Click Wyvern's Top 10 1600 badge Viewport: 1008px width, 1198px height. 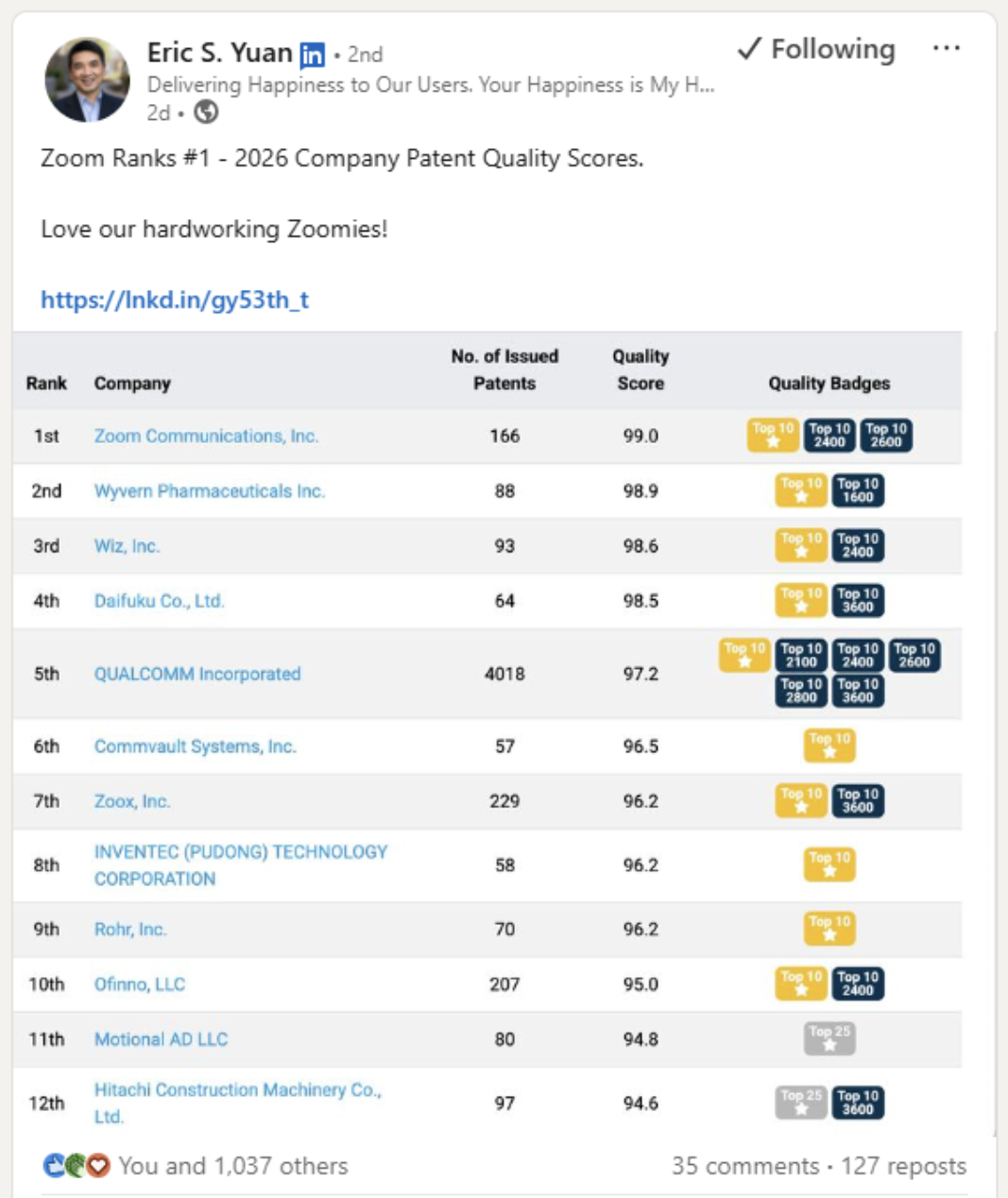[x=858, y=489]
